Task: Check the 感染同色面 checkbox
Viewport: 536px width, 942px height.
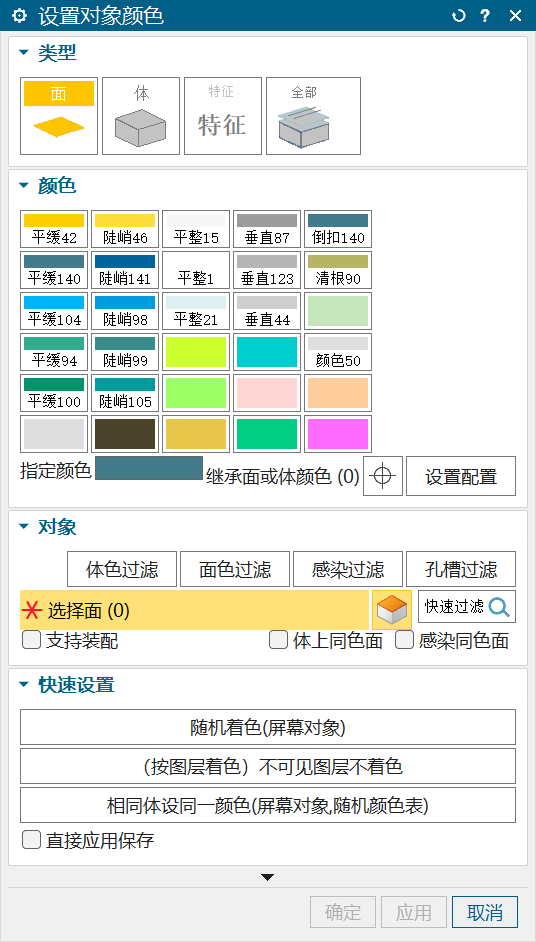Action: tap(404, 640)
